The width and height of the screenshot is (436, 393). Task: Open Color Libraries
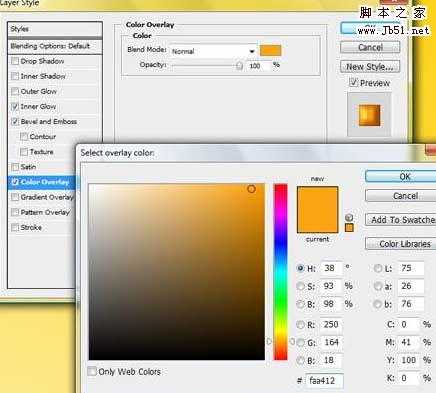point(401,244)
